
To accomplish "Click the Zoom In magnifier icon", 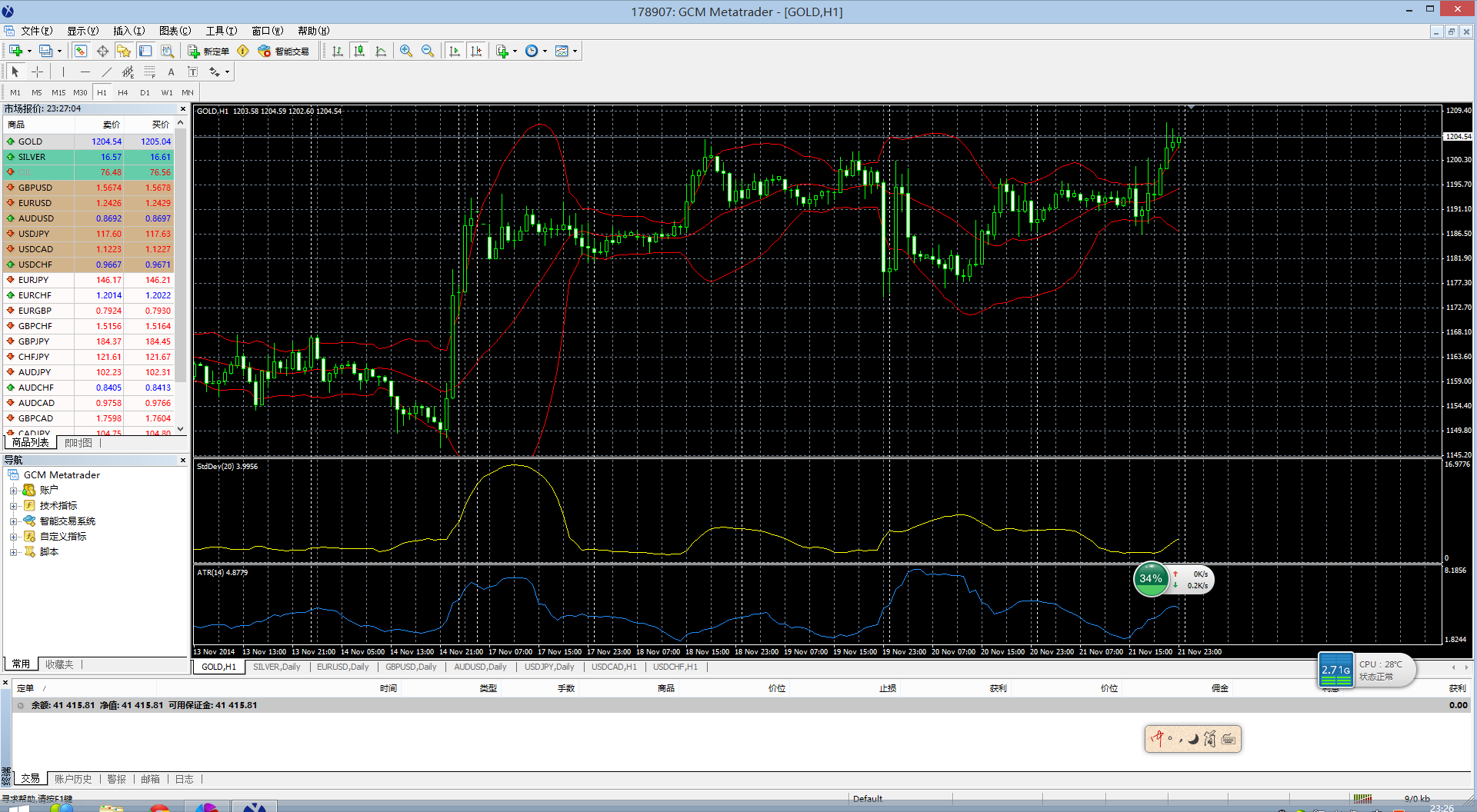I will (406, 51).
